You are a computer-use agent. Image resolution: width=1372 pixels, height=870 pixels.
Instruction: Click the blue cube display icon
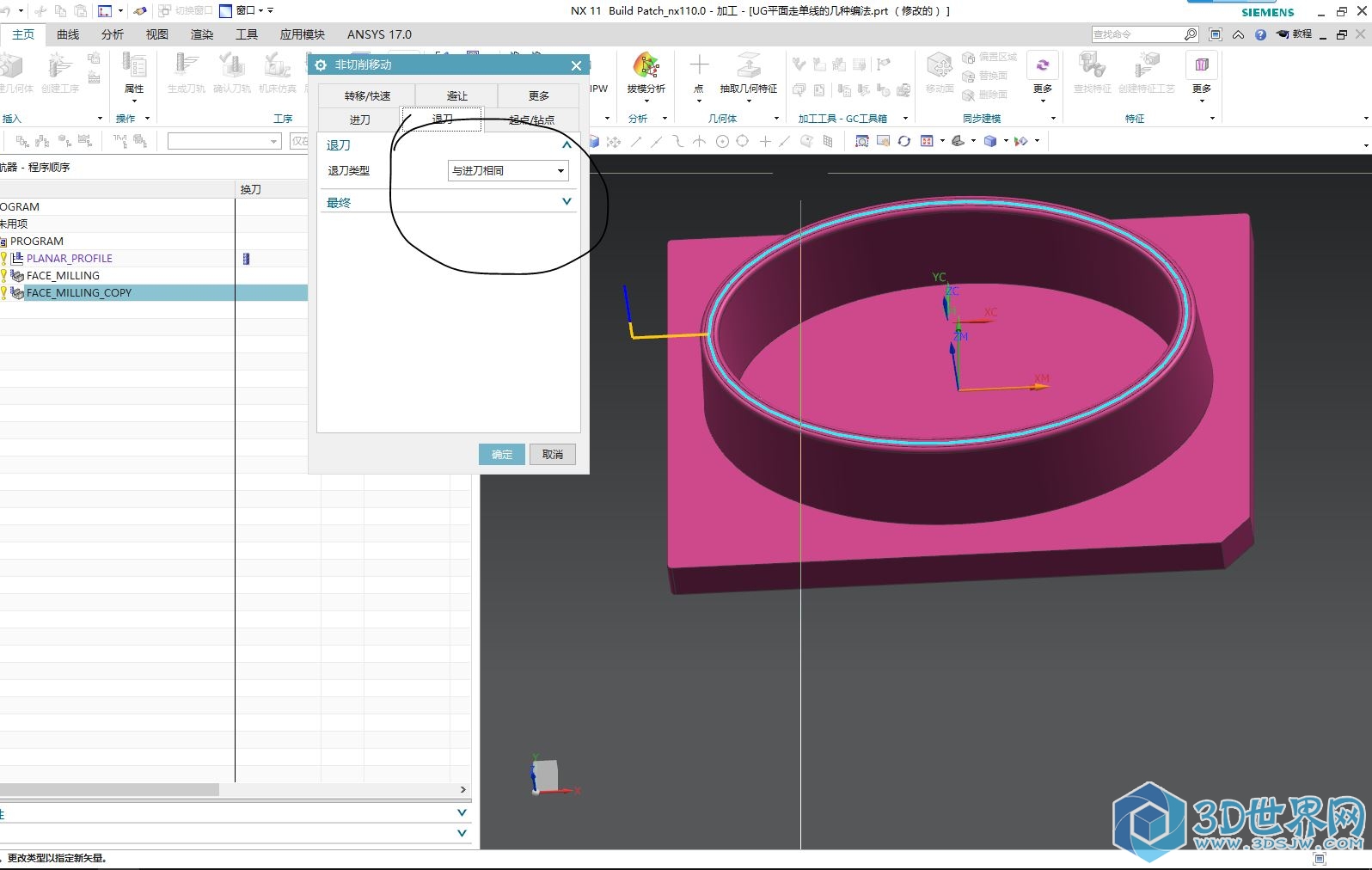(x=990, y=141)
